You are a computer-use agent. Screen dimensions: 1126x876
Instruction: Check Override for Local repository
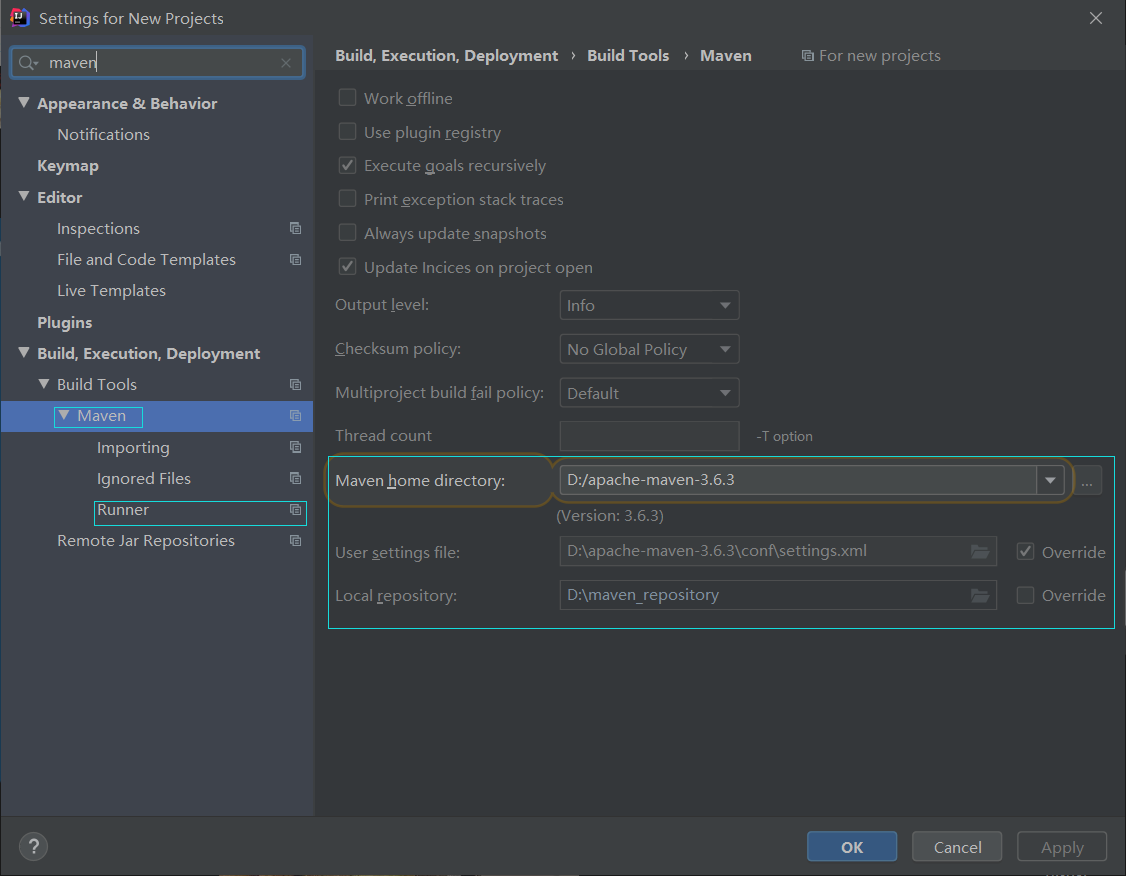[x=1025, y=595]
